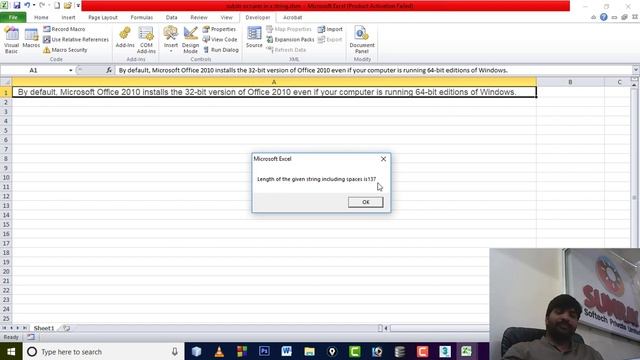Toggle Design Mode
Screen dimensions: 640x360
point(191,40)
